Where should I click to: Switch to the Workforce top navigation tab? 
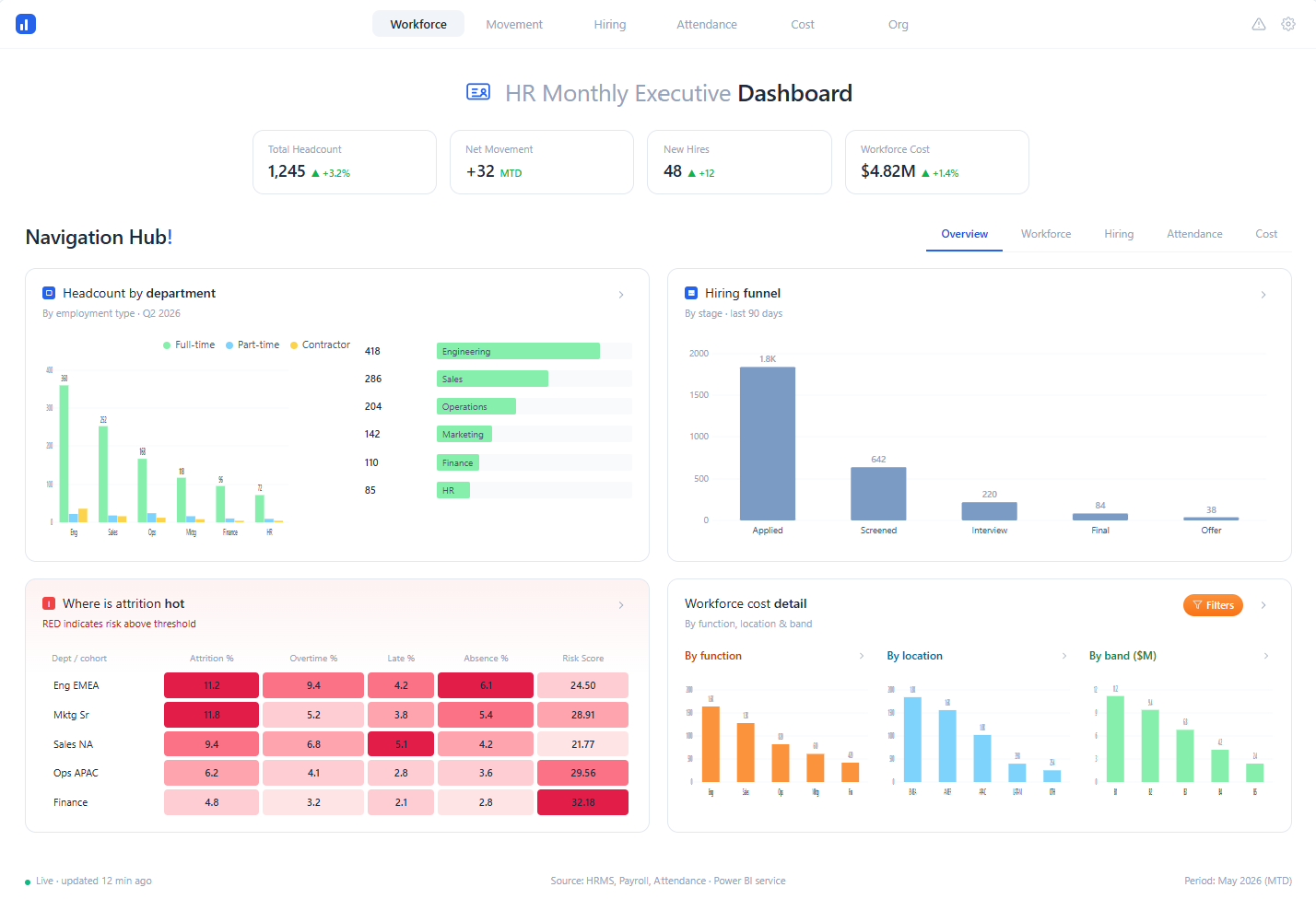coord(418,24)
